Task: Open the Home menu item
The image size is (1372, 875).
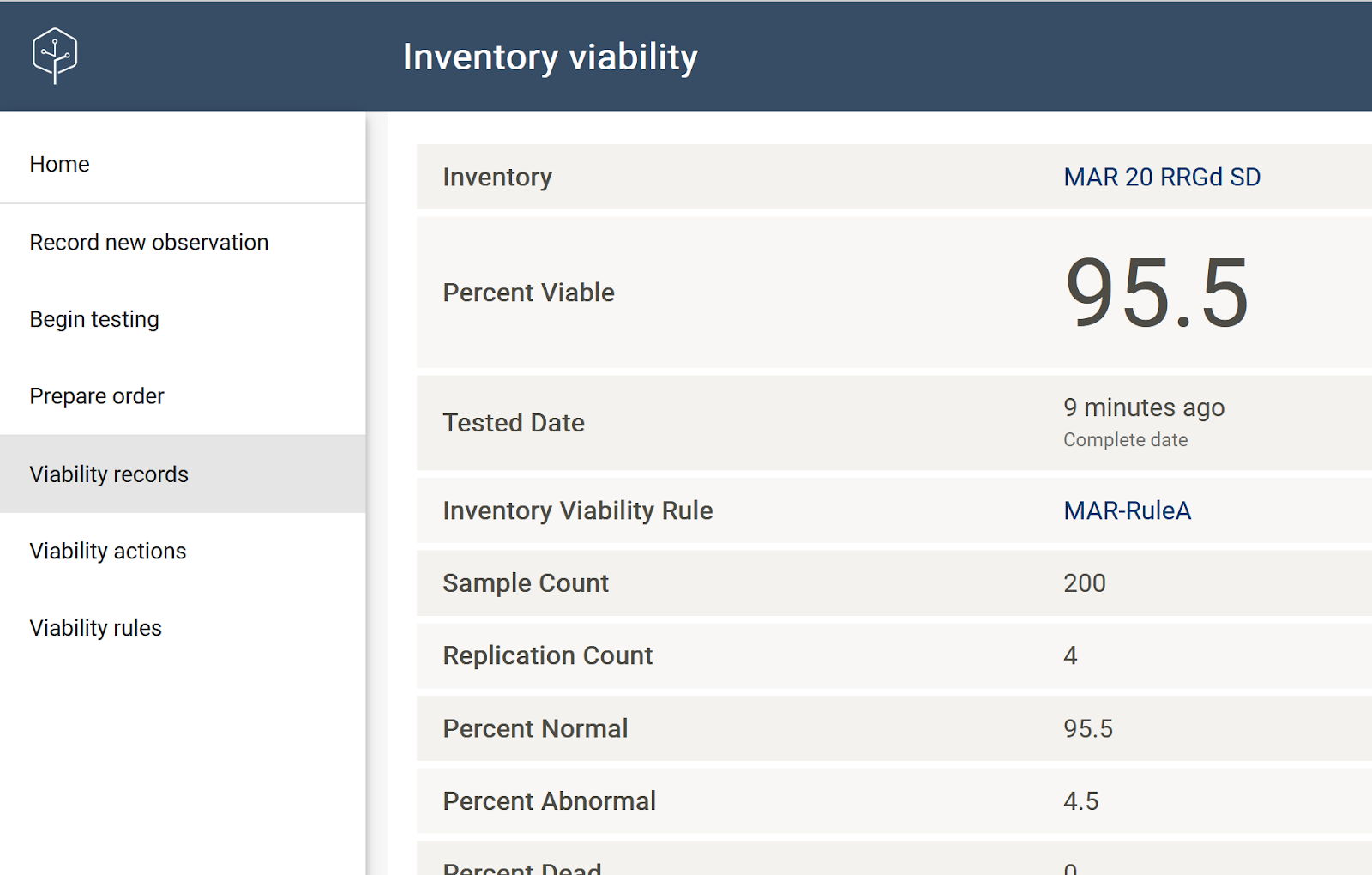Action: 183,164
